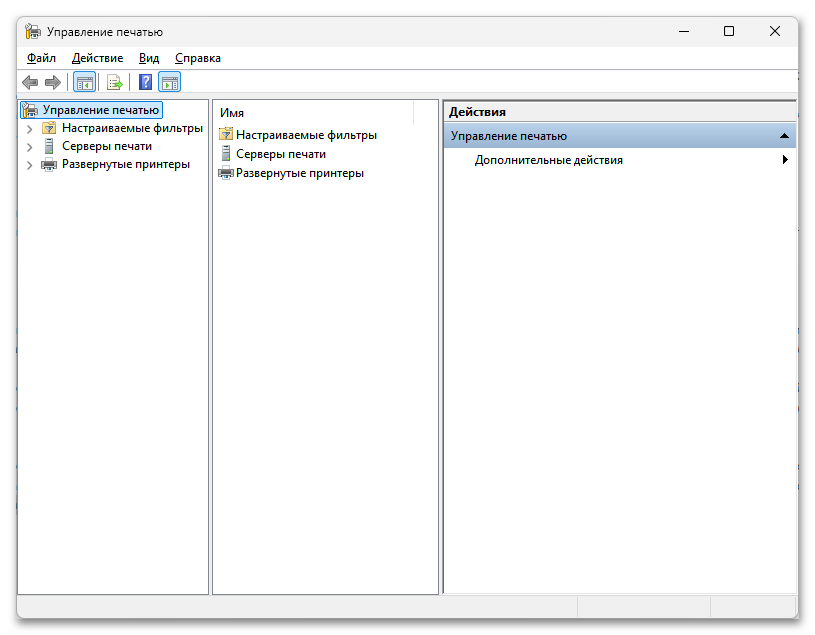Open the Файл menu
Image resolution: width=815 pixels, height=635 pixels.
pyautogui.click(x=41, y=58)
